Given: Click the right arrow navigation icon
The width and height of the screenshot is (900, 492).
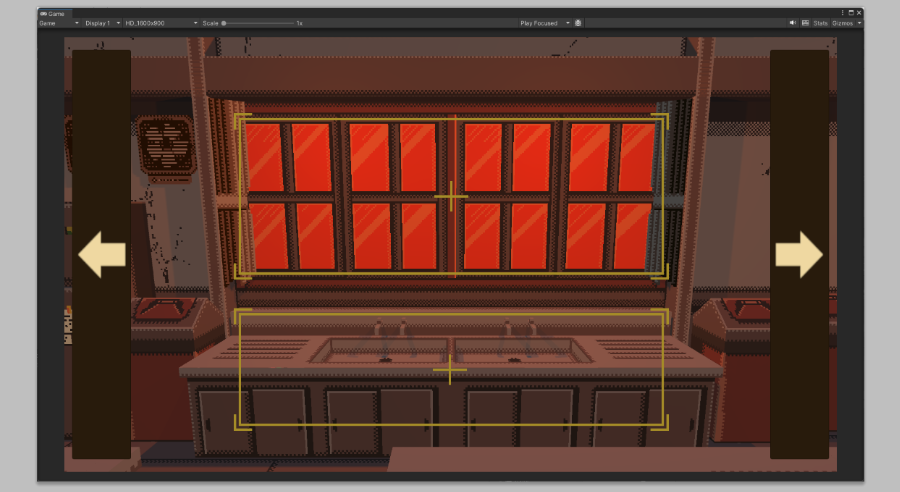Looking at the screenshot, I should click(x=798, y=255).
